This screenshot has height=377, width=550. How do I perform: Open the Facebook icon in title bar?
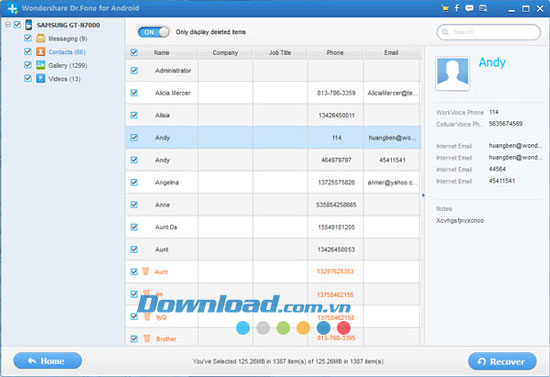click(457, 8)
